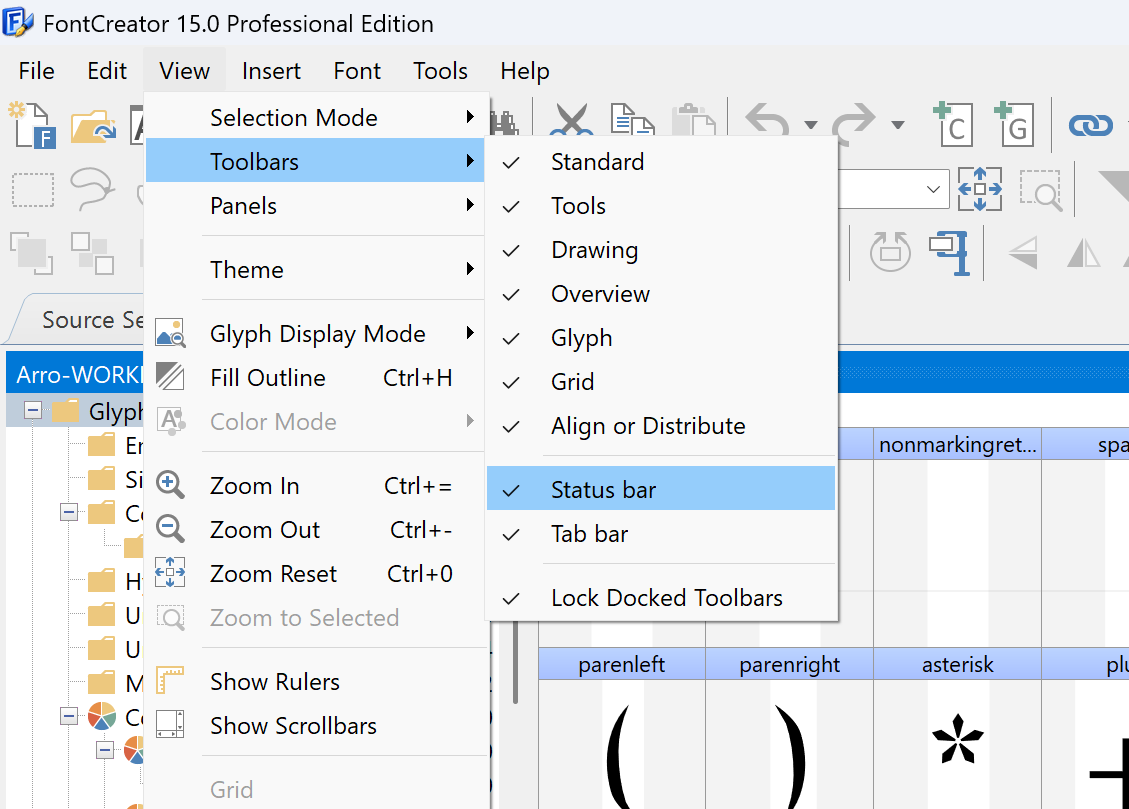
Task: Toggle Lock Docked Toolbars
Action: pos(661,597)
